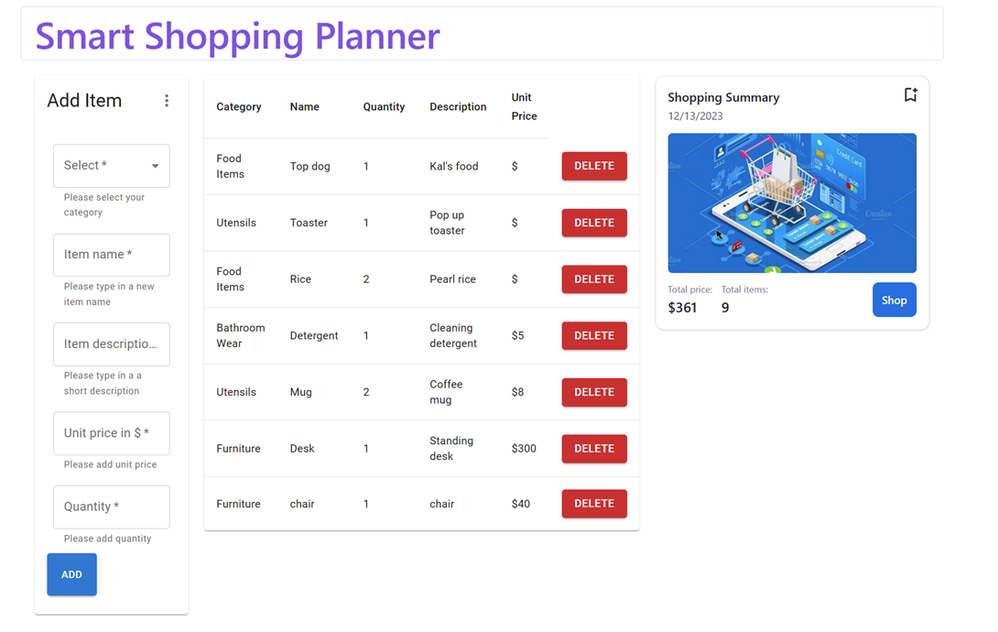Delete the Mug row
This screenshot has width=998, height=632.
pyautogui.click(x=594, y=392)
